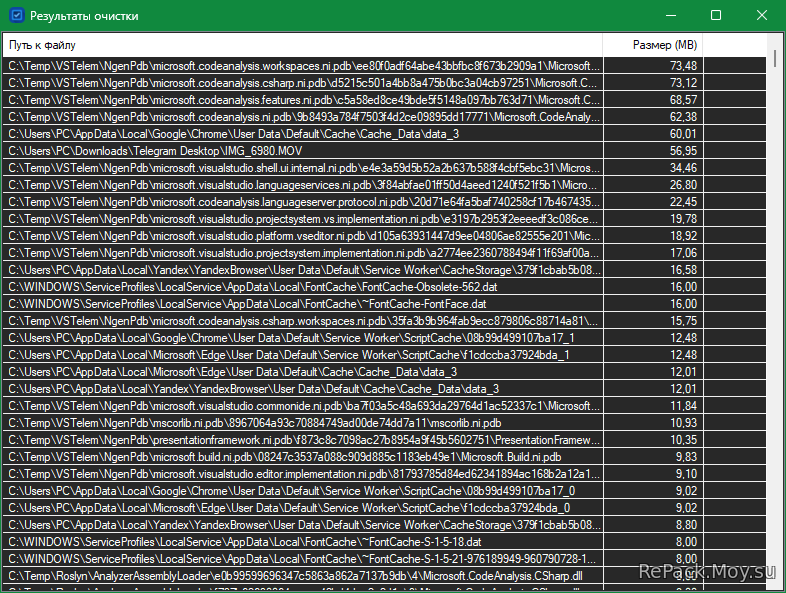Select the Microsoft.Build.ni.pdb row
Image resolution: width=786 pixels, height=593 pixels.
(x=300, y=456)
